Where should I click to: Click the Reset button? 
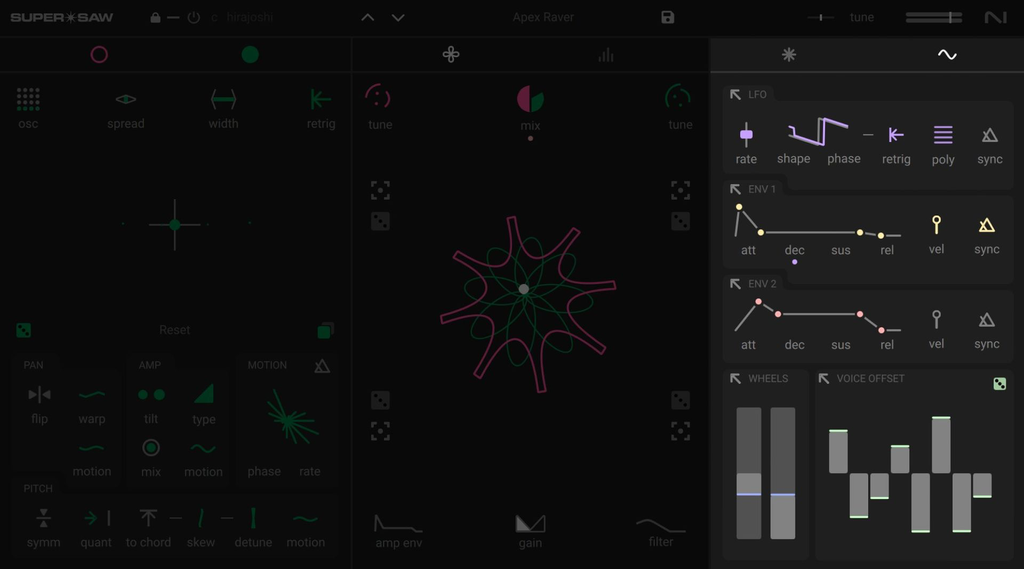[x=174, y=330]
